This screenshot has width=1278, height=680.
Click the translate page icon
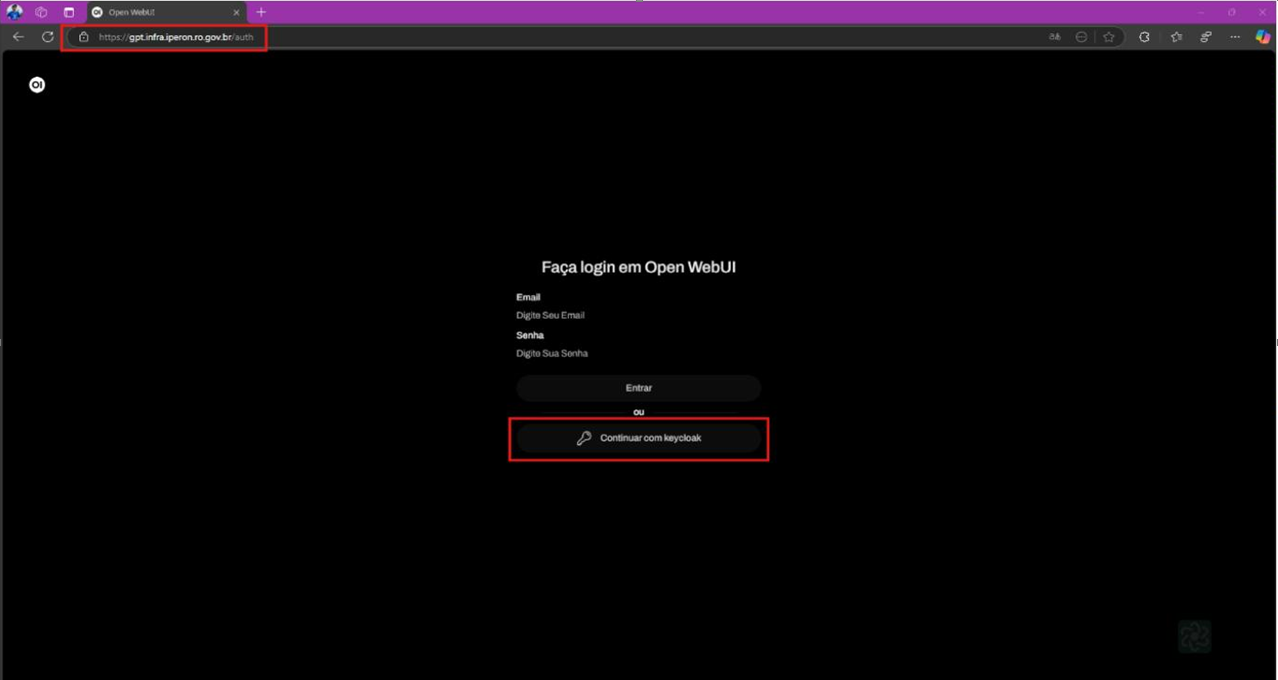click(1054, 37)
